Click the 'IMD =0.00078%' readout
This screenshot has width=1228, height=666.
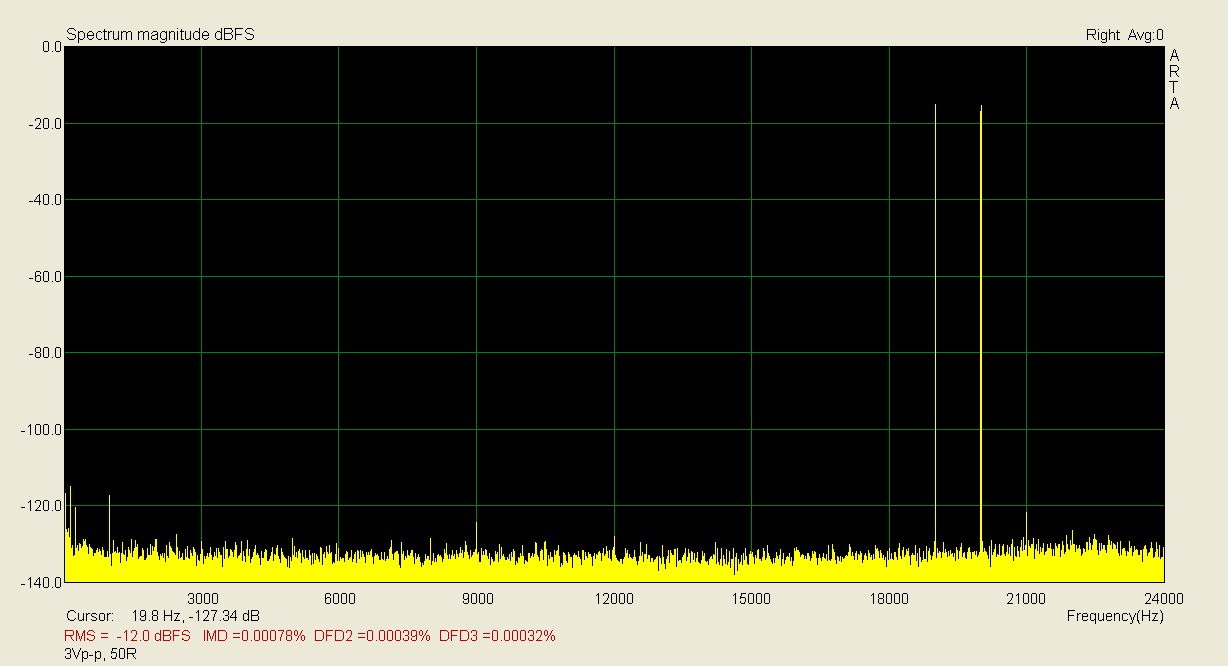click(254, 636)
